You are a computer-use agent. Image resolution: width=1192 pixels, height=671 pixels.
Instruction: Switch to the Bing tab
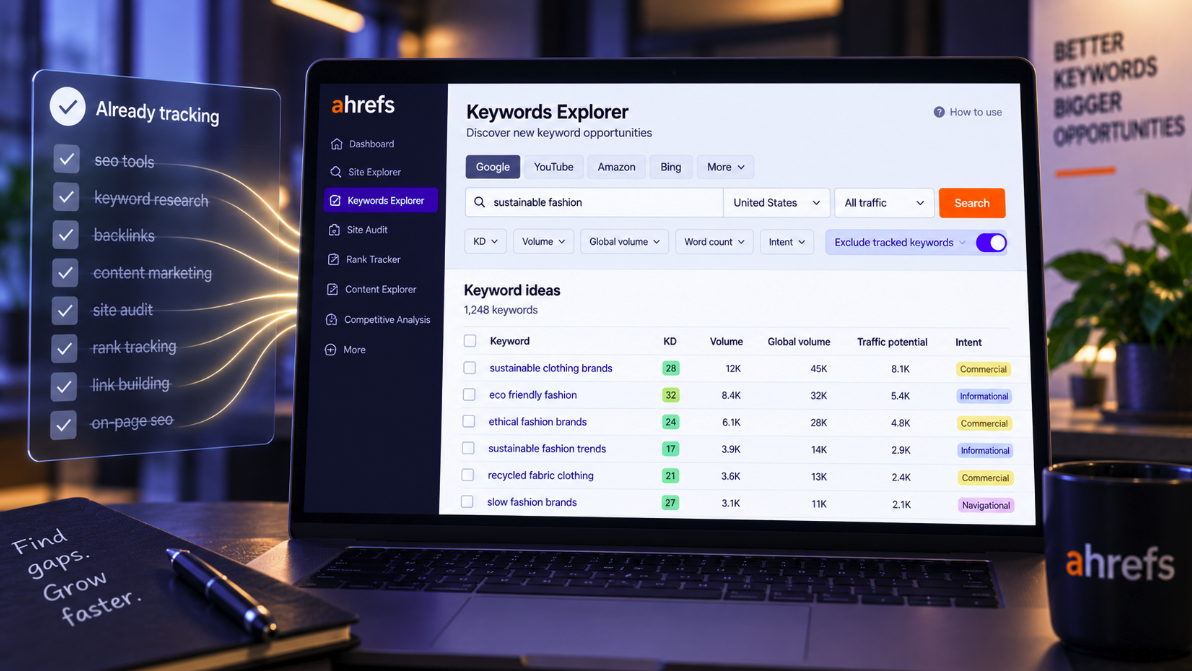(x=670, y=167)
